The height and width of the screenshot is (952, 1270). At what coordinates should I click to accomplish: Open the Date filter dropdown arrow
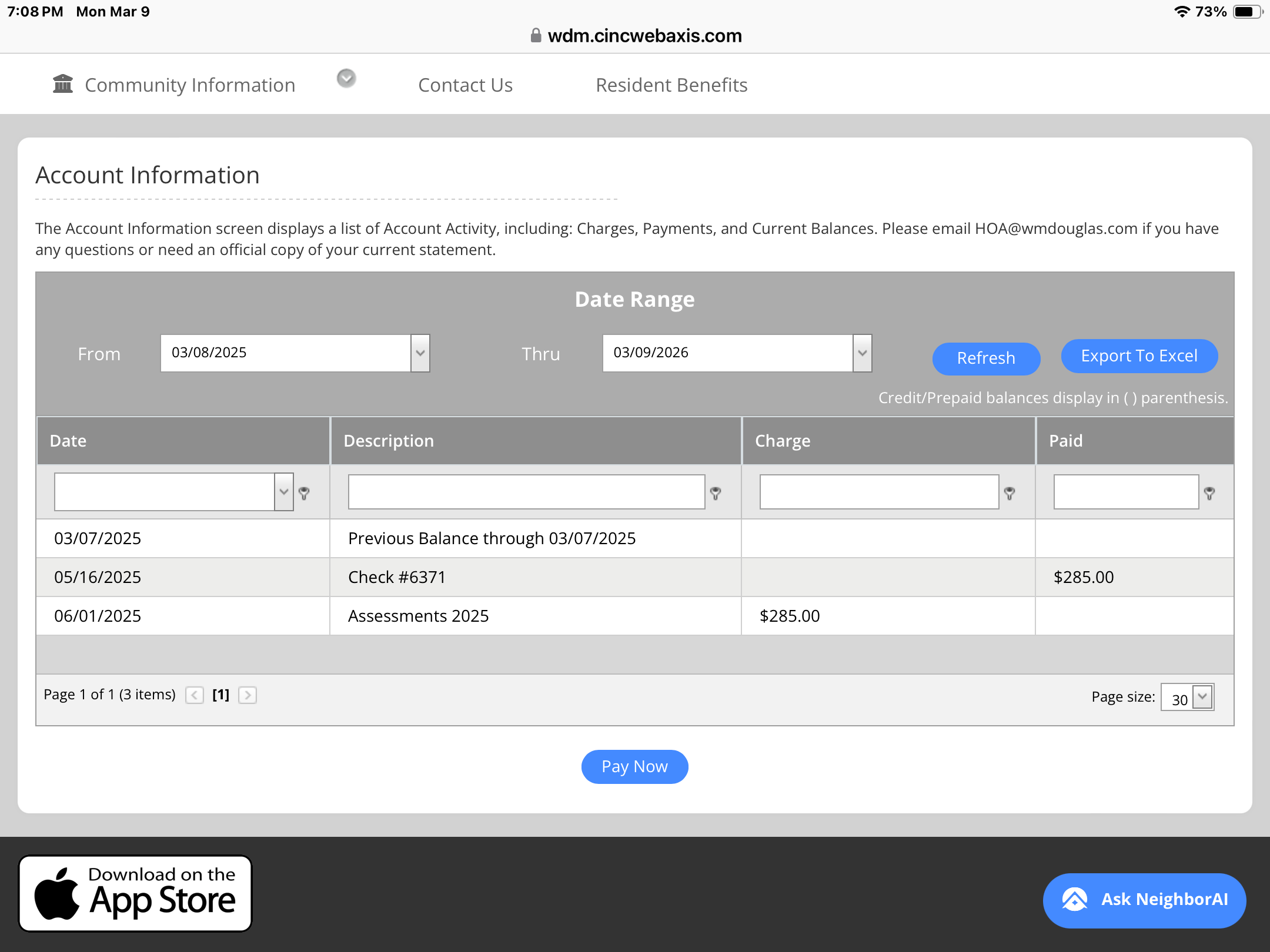coord(284,492)
